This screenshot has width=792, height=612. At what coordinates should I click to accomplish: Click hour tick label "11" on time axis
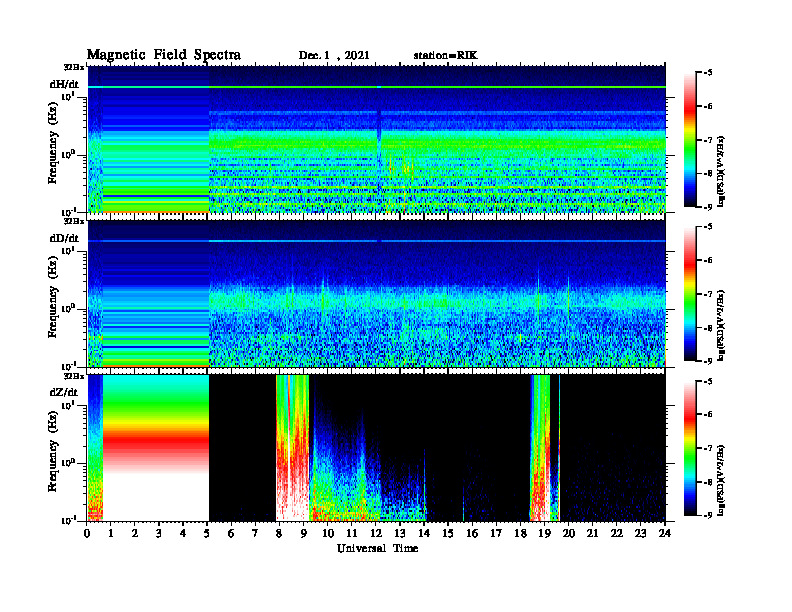click(352, 534)
